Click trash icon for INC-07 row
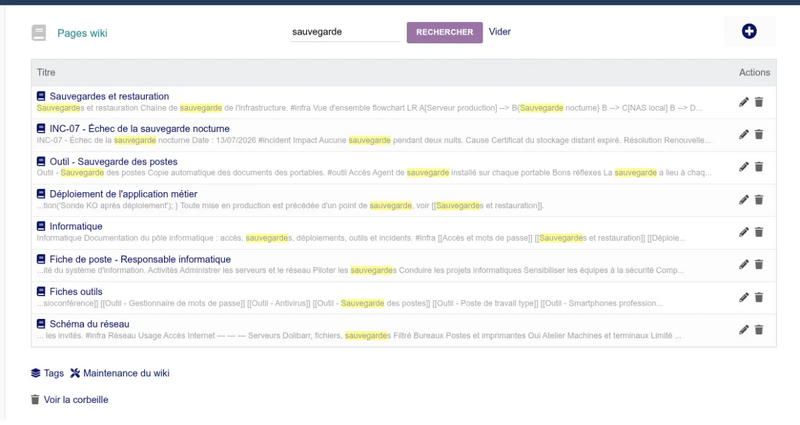800x425 pixels. click(759, 134)
